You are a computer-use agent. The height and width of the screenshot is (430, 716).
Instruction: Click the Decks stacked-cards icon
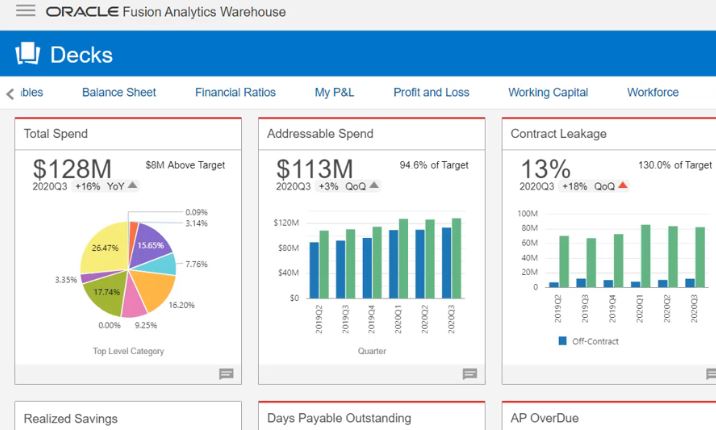(x=27, y=53)
